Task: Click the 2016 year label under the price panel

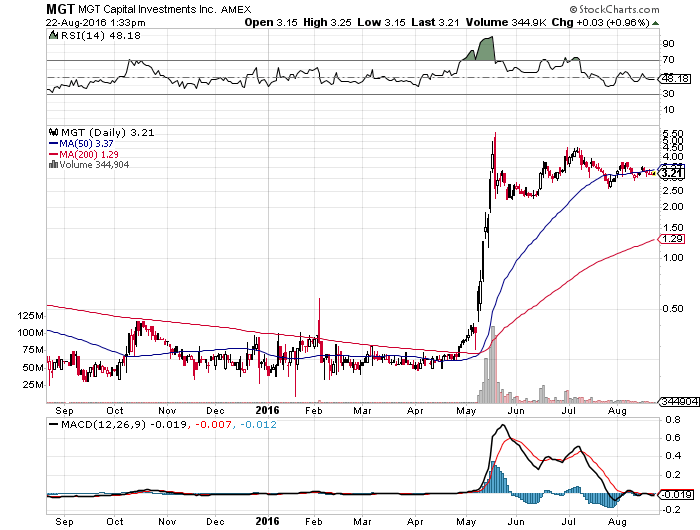Action: 267,410
